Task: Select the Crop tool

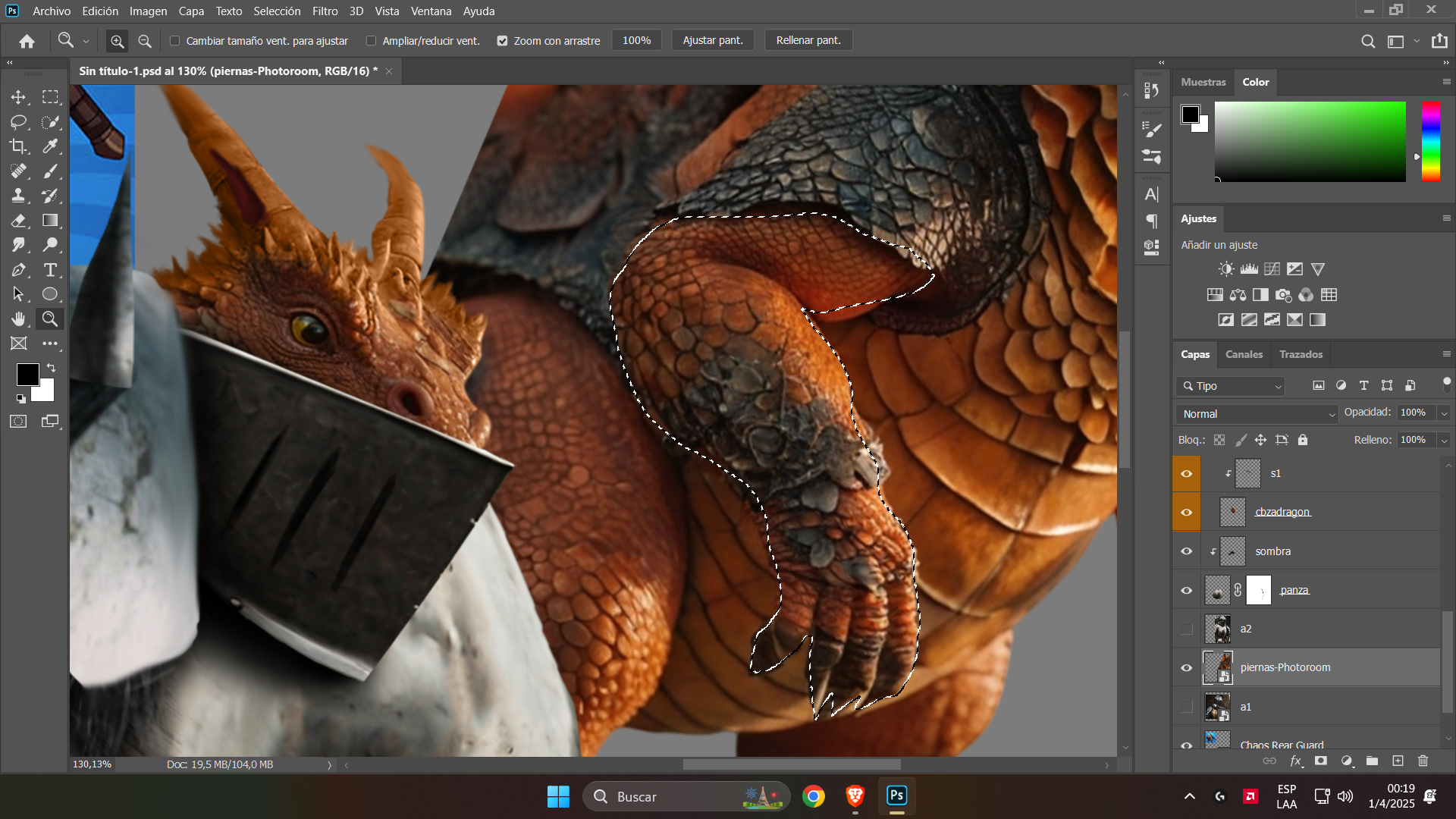Action: (18, 146)
